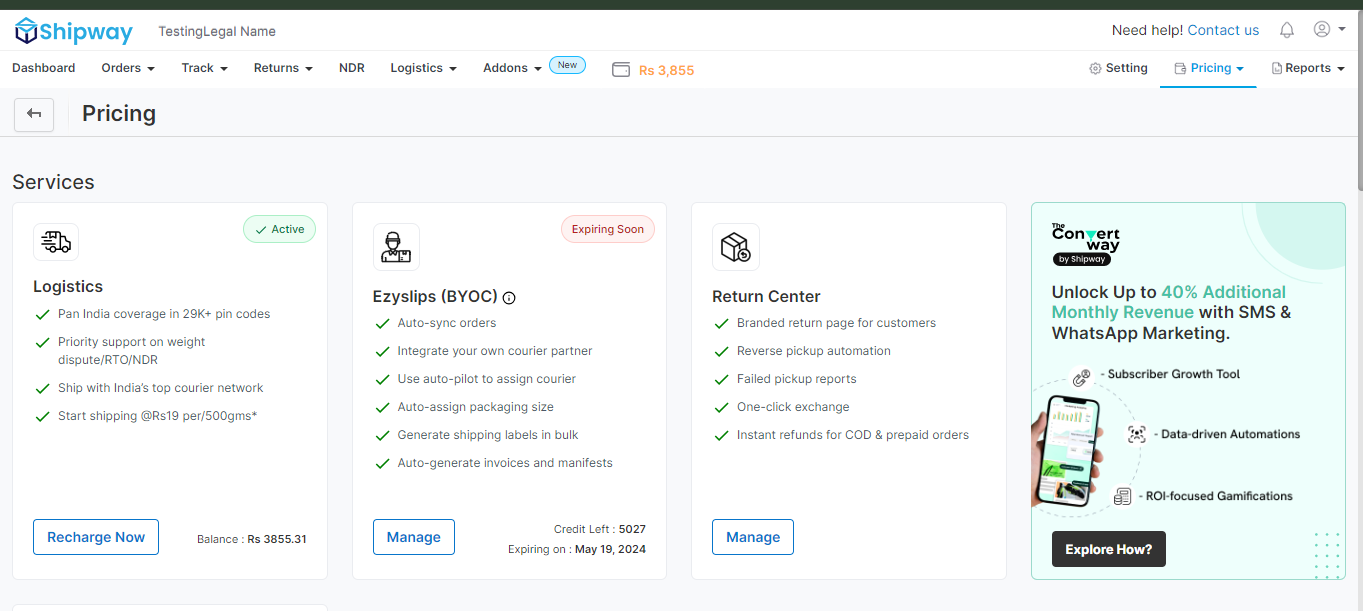This screenshot has height=611, width=1363.
Task: Expand the Orders dropdown
Action: pyautogui.click(x=128, y=68)
